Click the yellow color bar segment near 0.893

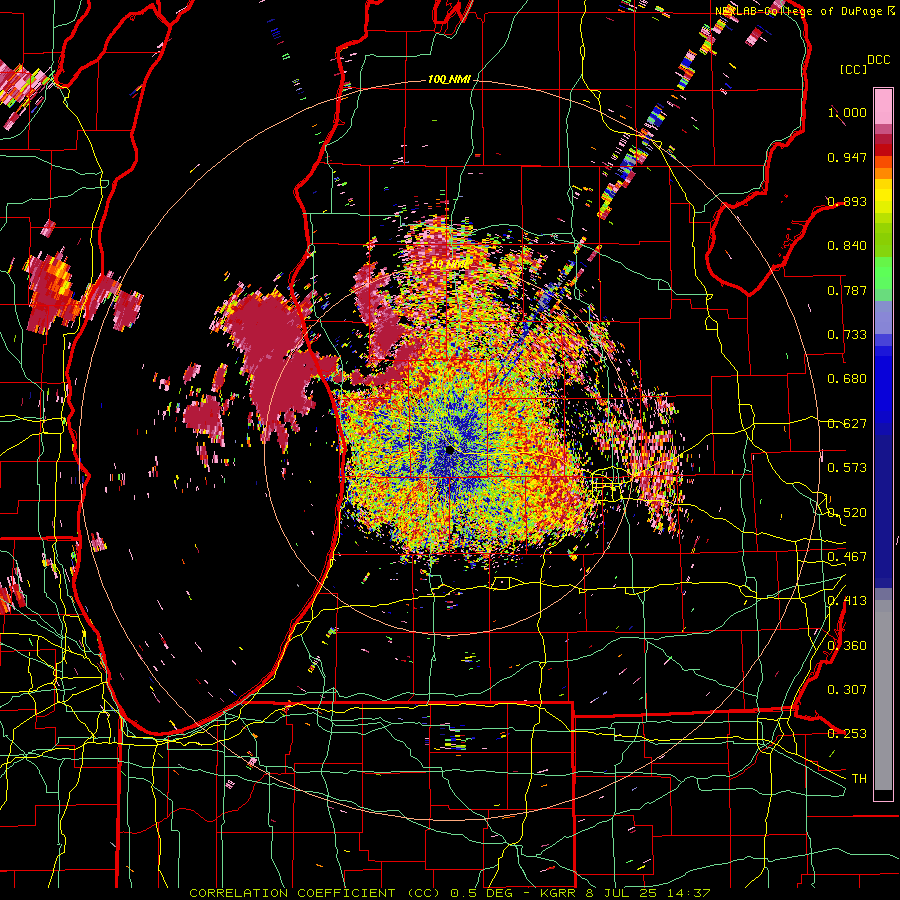pyautogui.click(x=883, y=196)
